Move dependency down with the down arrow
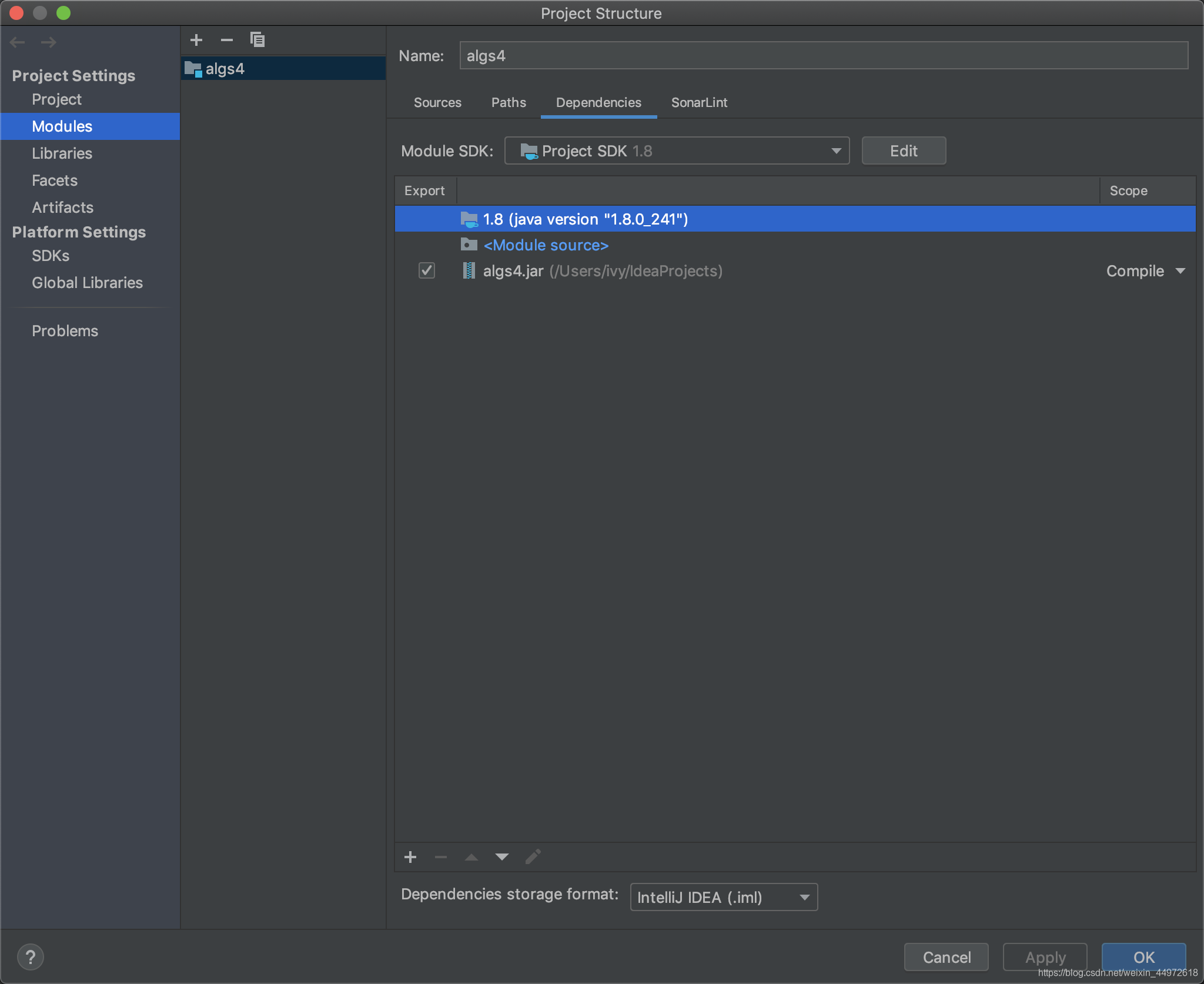Image resolution: width=1204 pixels, height=984 pixels. [502, 857]
